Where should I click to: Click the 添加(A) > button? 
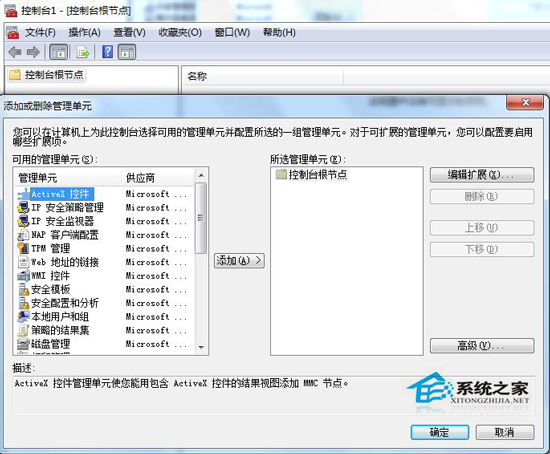click(x=239, y=261)
